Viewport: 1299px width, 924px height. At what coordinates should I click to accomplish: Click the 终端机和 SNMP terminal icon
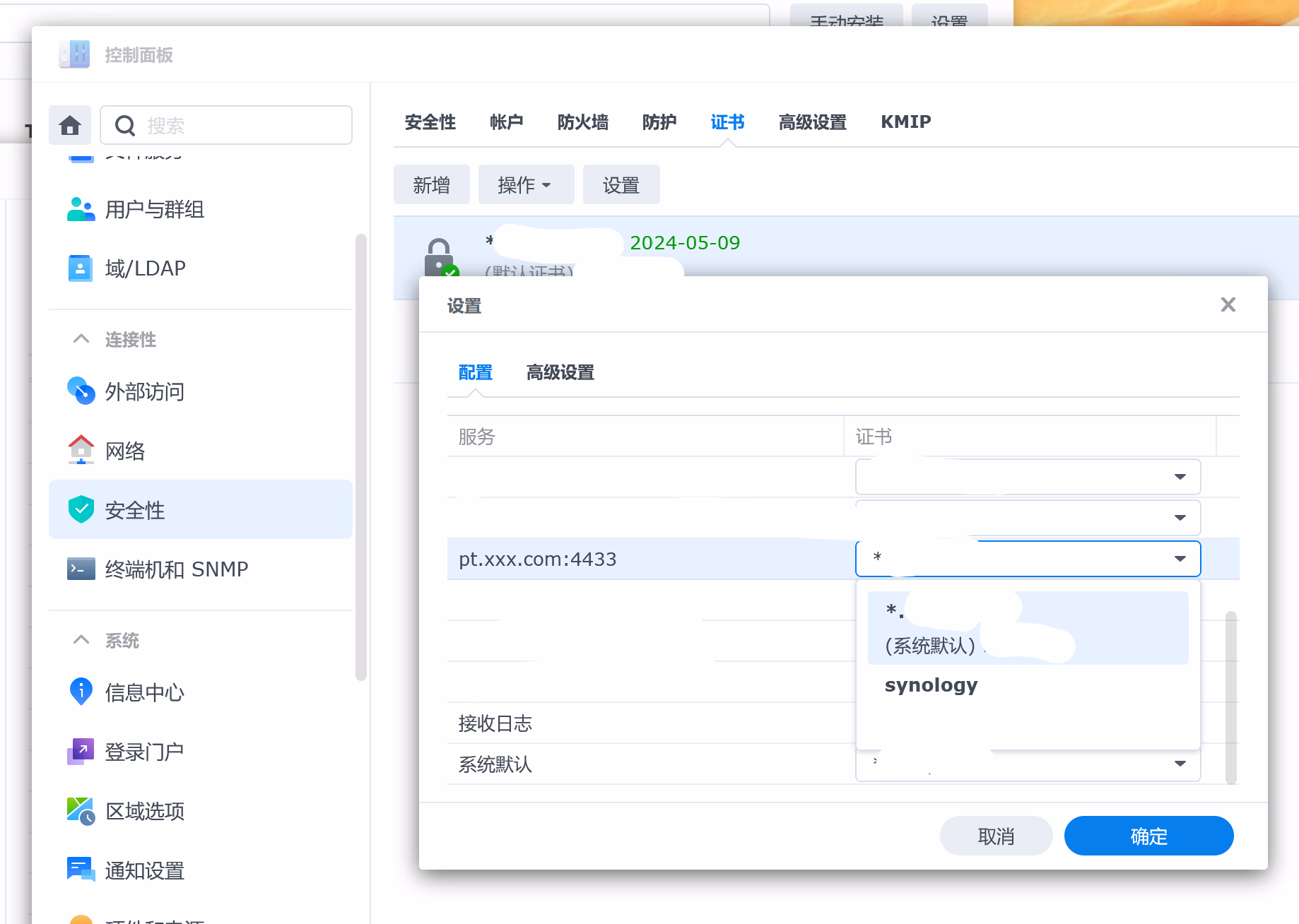pos(81,569)
